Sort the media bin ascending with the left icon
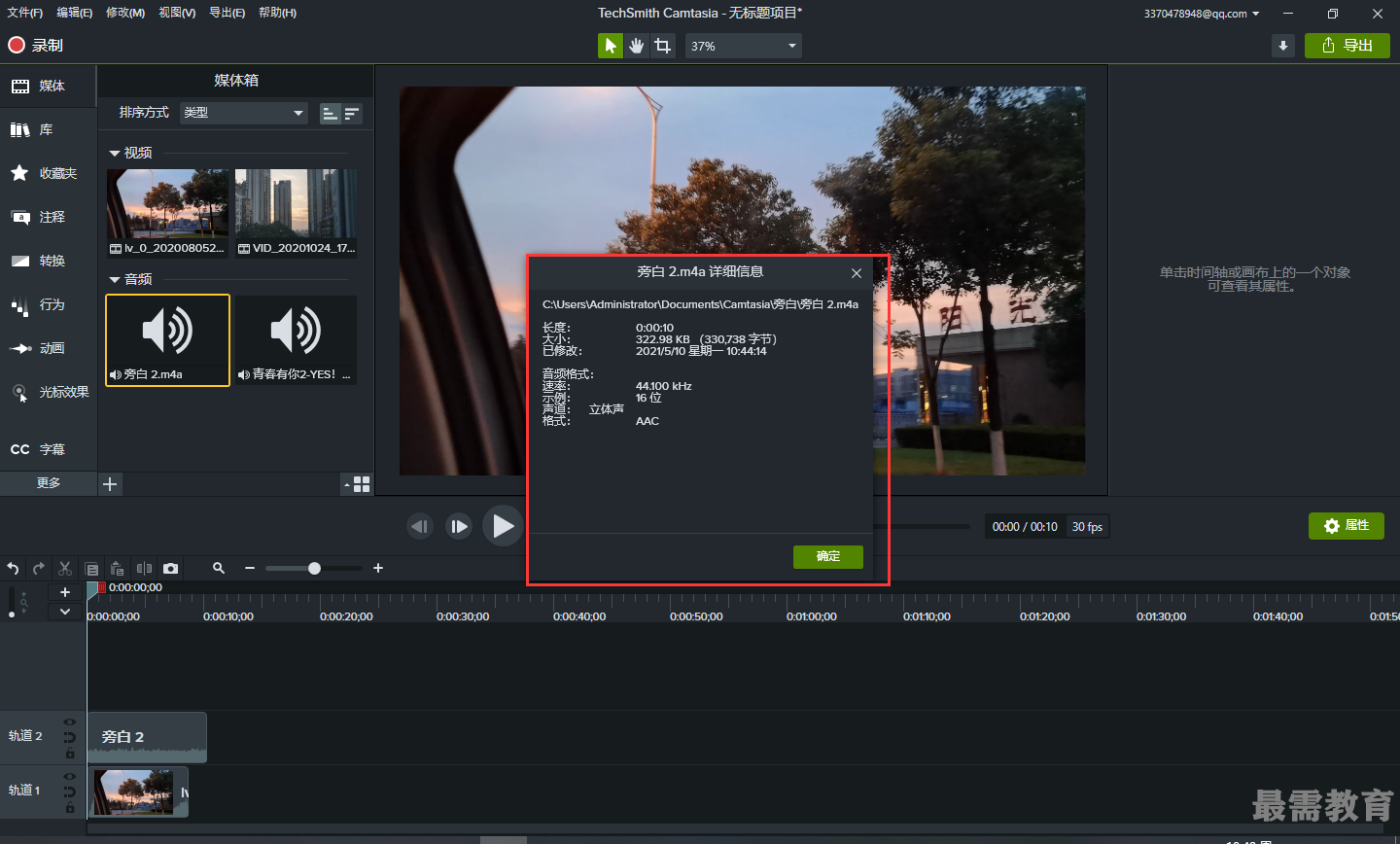The image size is (1400, 844). coord(331,114)
